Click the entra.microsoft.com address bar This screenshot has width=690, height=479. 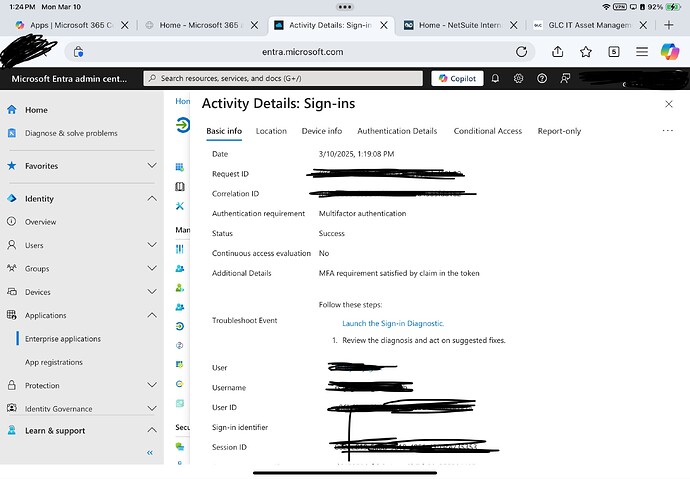coord(302,52)
